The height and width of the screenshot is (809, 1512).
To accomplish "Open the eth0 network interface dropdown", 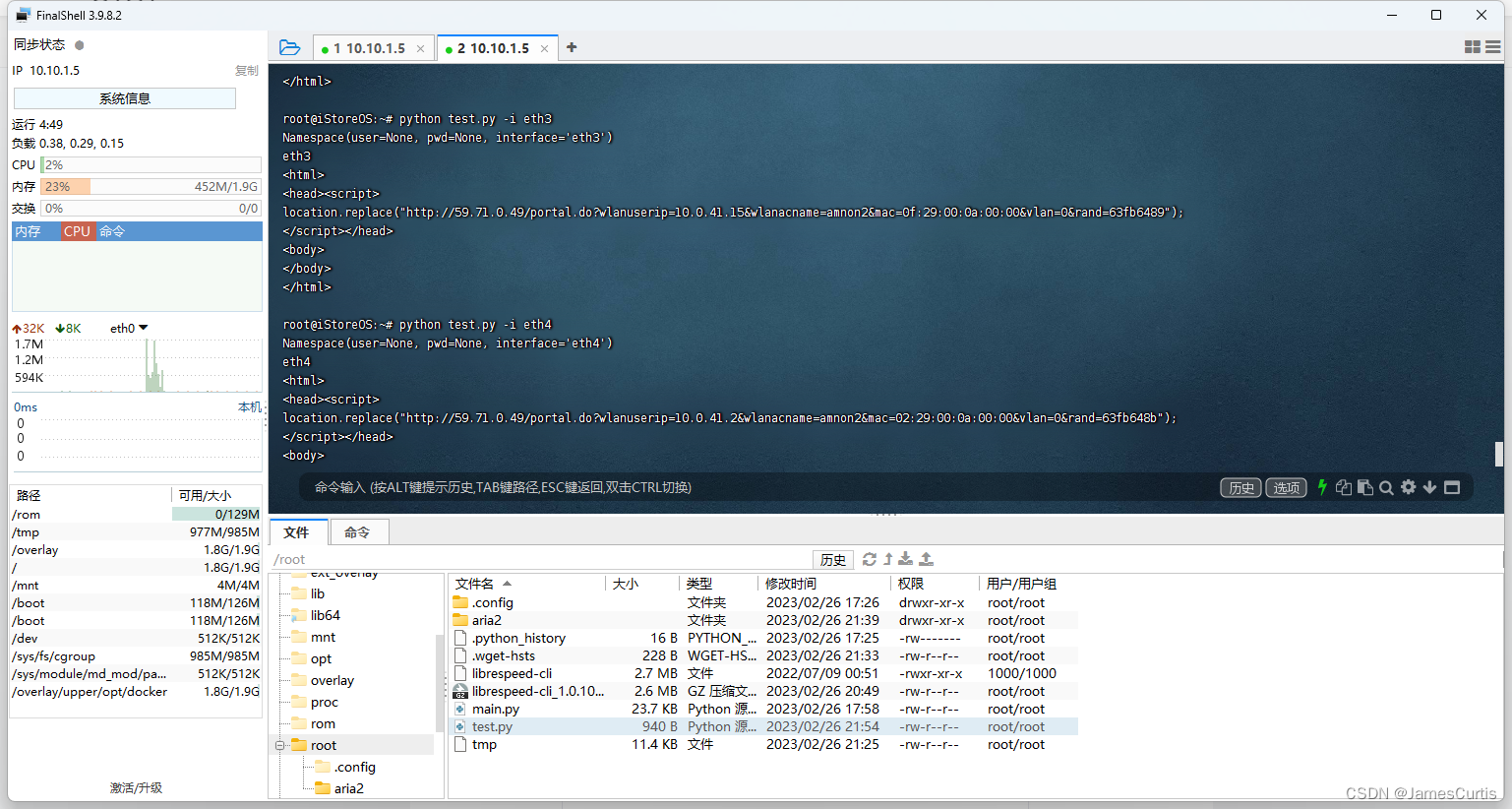I will pos(129,328).
